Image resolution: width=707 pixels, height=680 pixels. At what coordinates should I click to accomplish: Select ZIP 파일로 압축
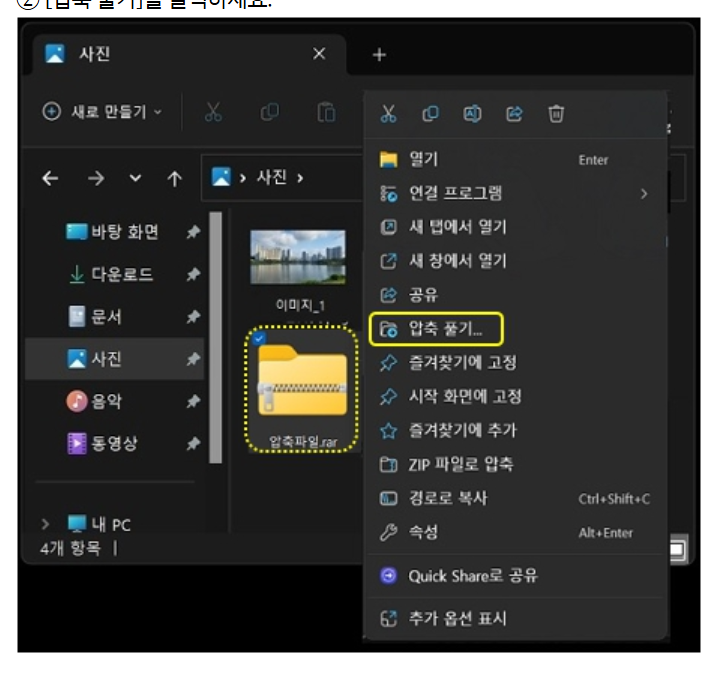click(515, 464)
